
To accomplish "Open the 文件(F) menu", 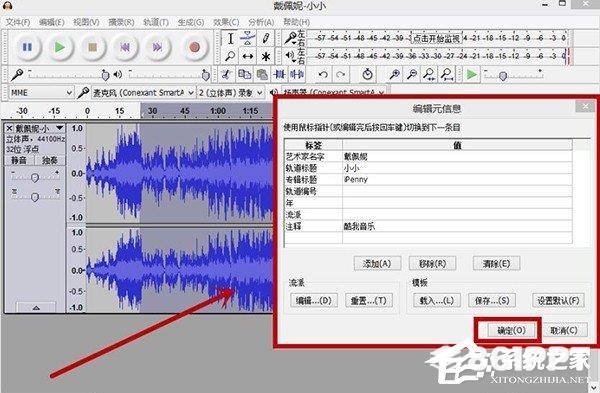I will 18,22.
